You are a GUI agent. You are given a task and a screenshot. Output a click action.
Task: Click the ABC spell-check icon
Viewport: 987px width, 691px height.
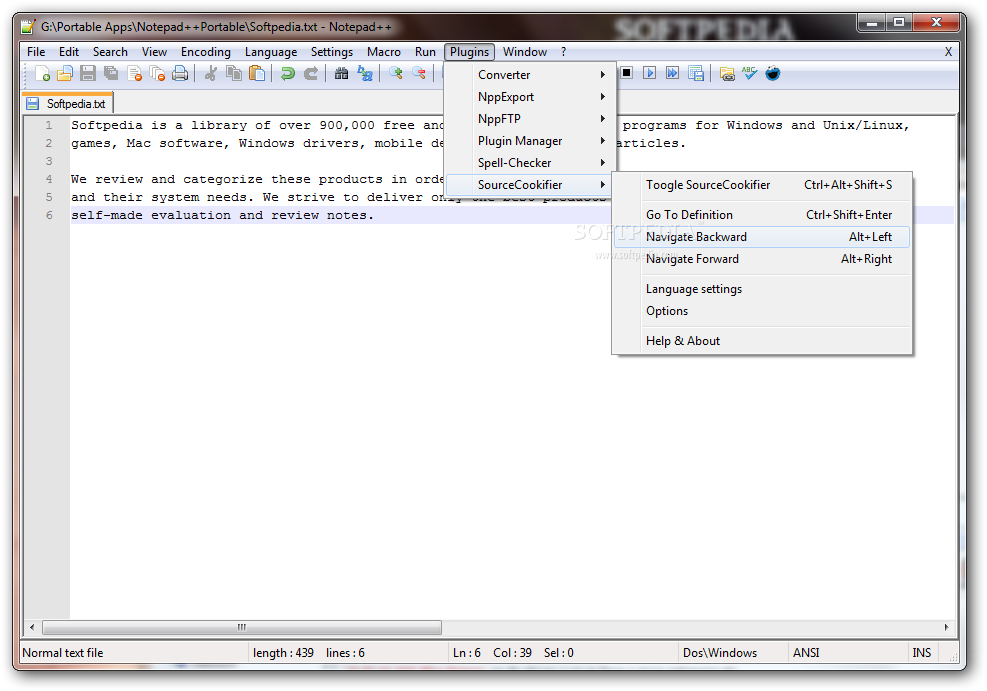tap(750, 73)
